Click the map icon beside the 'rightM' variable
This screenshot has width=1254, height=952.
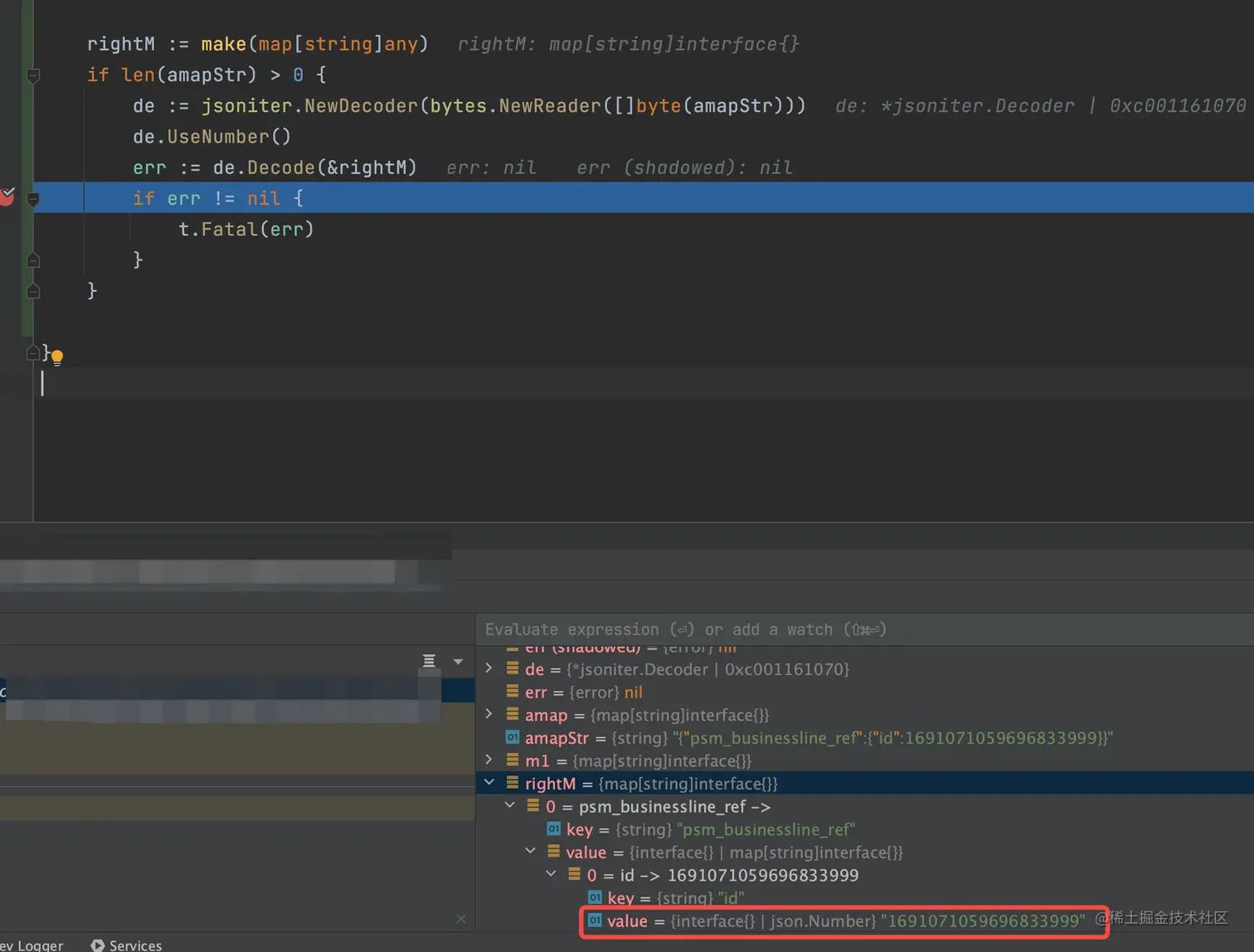(513, 783)
